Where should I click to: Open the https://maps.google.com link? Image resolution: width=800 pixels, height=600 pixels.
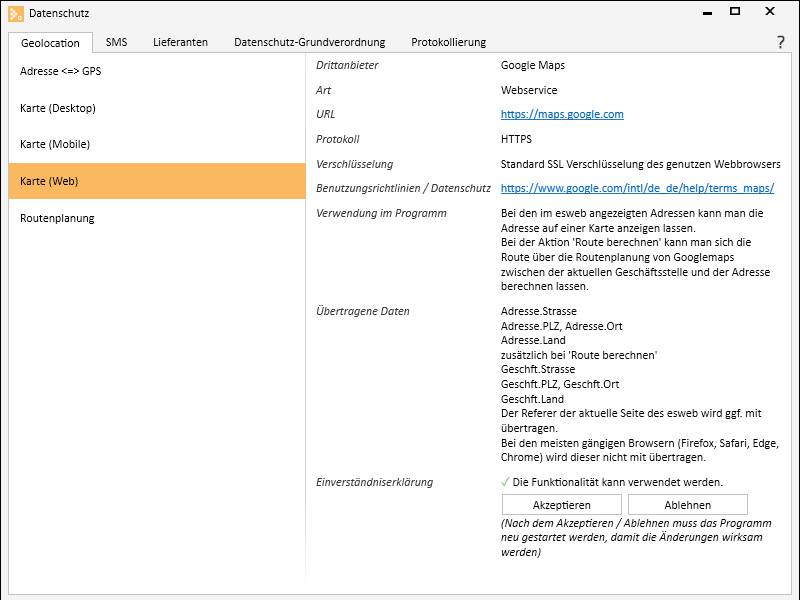[562, 114]
